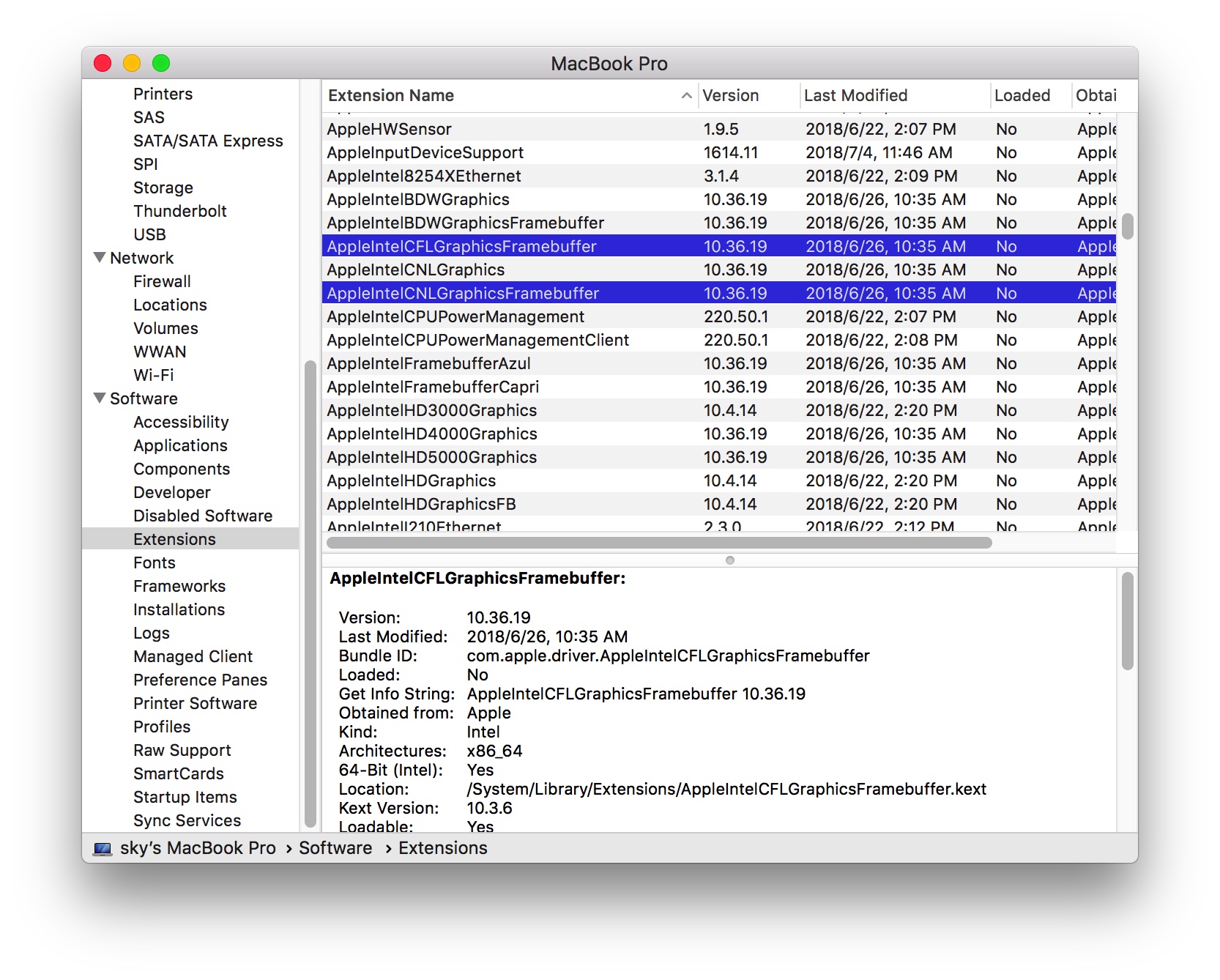Select the AppleIntelHD3000Graphics row
Viewport: 1220px width, 980px height.
pos(719,410)
